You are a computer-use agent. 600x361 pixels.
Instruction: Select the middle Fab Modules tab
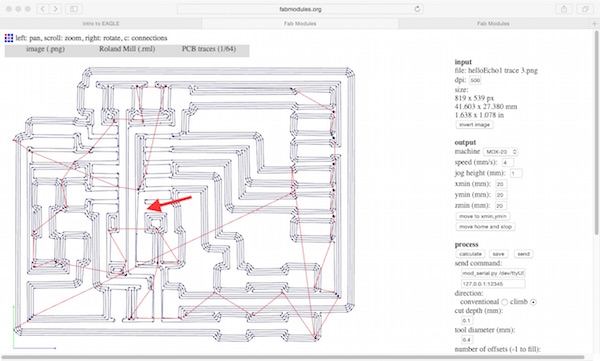pyautogui.click(x=300, y=23)
